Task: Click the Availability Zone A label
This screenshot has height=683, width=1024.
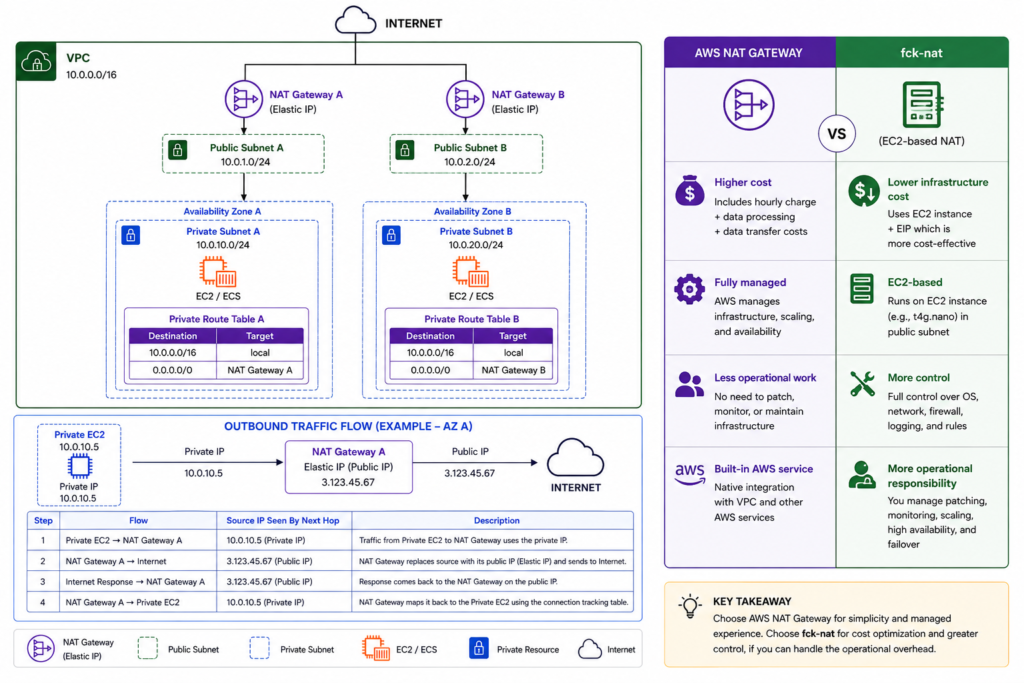Action: click(x=222, y=212)
